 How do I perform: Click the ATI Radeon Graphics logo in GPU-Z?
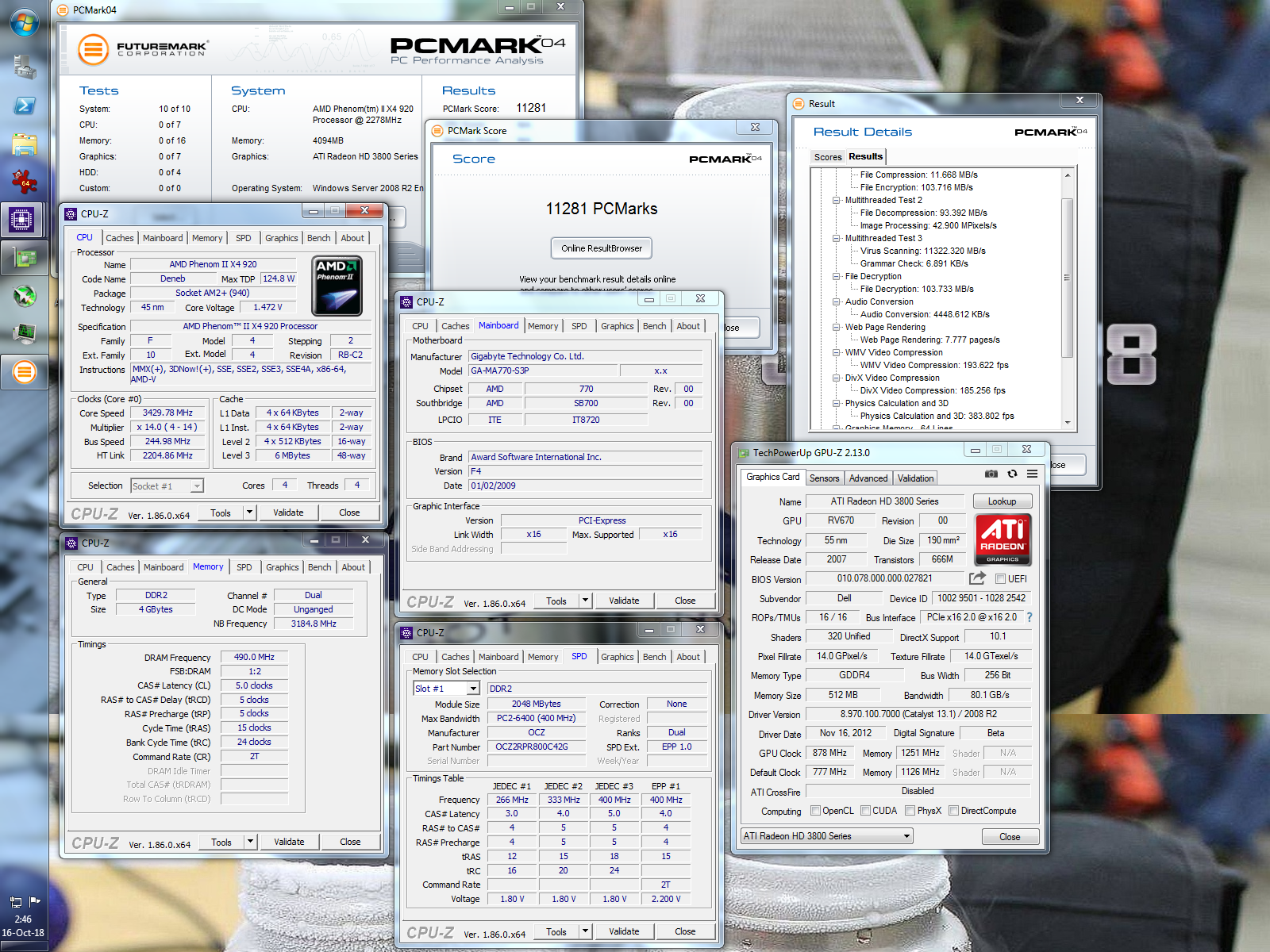(x=1003, y=539)
